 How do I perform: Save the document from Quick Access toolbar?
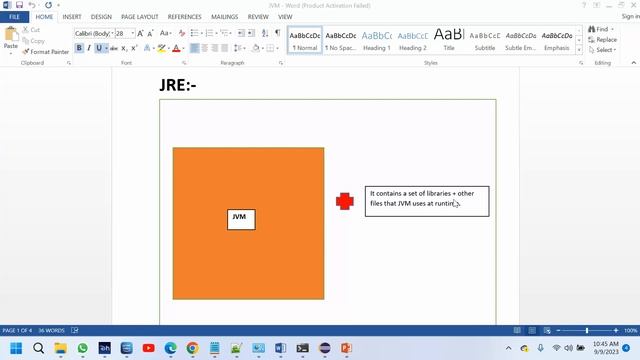click(x=19, y=5)
